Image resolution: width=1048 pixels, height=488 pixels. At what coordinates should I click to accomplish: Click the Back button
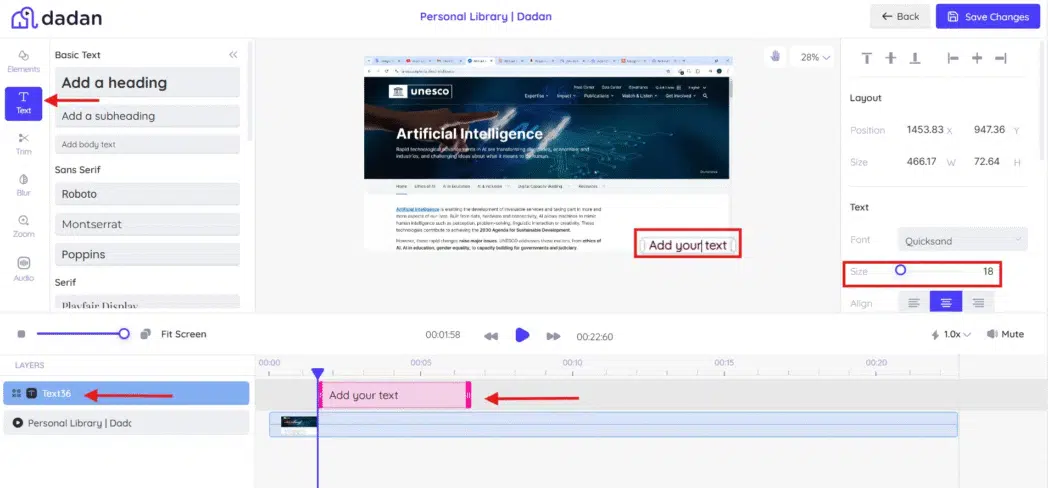pyautogui.click(x=899, y=17)
